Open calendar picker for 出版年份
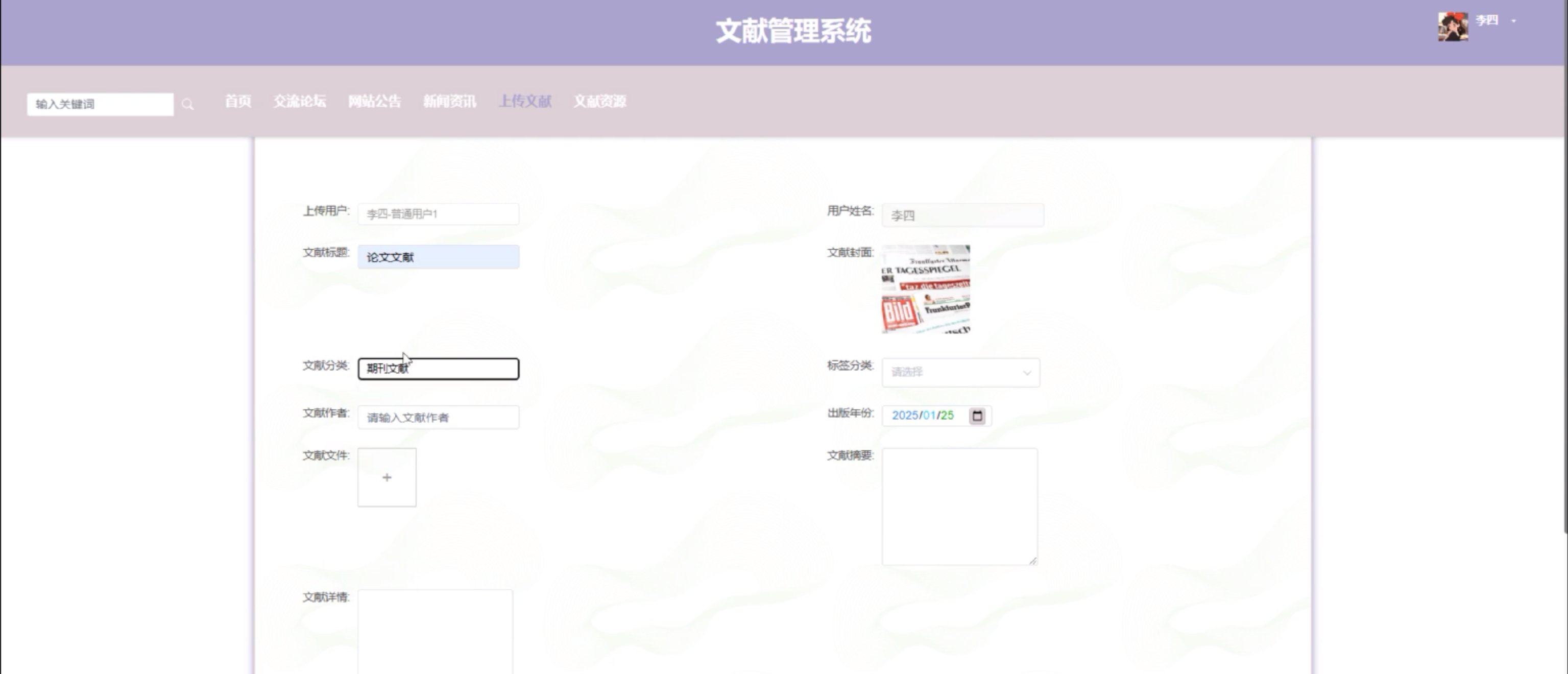Screen dimensions: 1568x674 [977, 416]
